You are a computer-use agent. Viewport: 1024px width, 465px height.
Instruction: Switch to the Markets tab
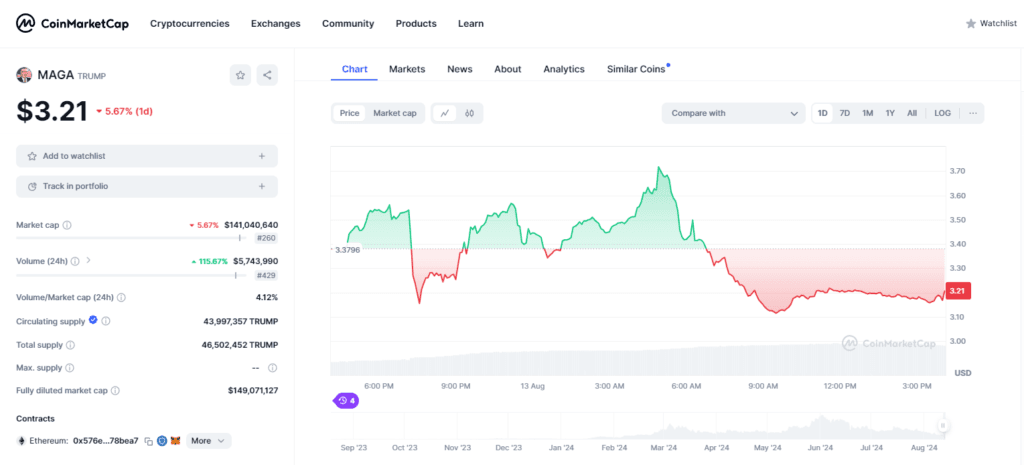click(407, 69)
